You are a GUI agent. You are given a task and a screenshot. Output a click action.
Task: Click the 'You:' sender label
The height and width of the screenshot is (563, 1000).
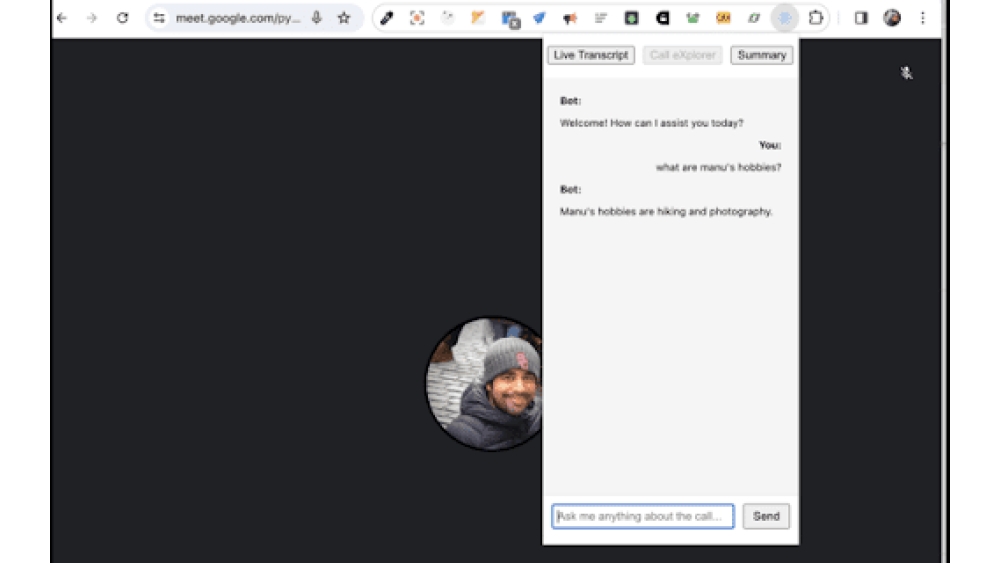[770, 145]
